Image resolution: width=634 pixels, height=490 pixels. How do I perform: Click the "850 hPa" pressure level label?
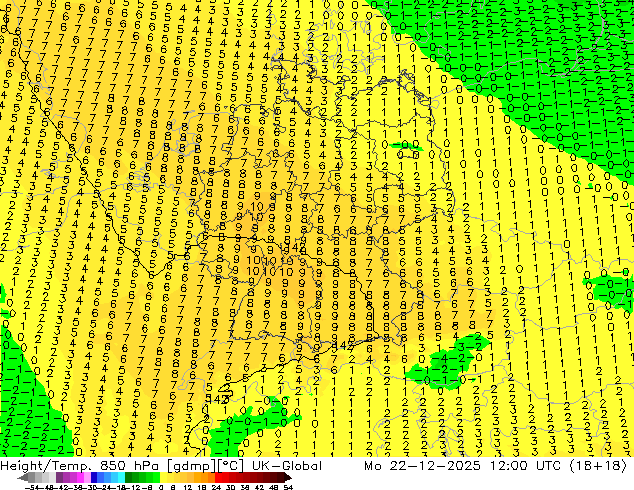point(129,466)
